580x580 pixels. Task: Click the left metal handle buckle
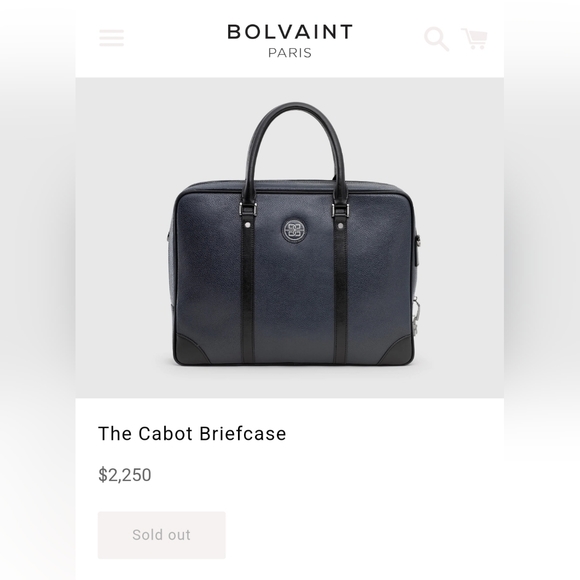248,209
